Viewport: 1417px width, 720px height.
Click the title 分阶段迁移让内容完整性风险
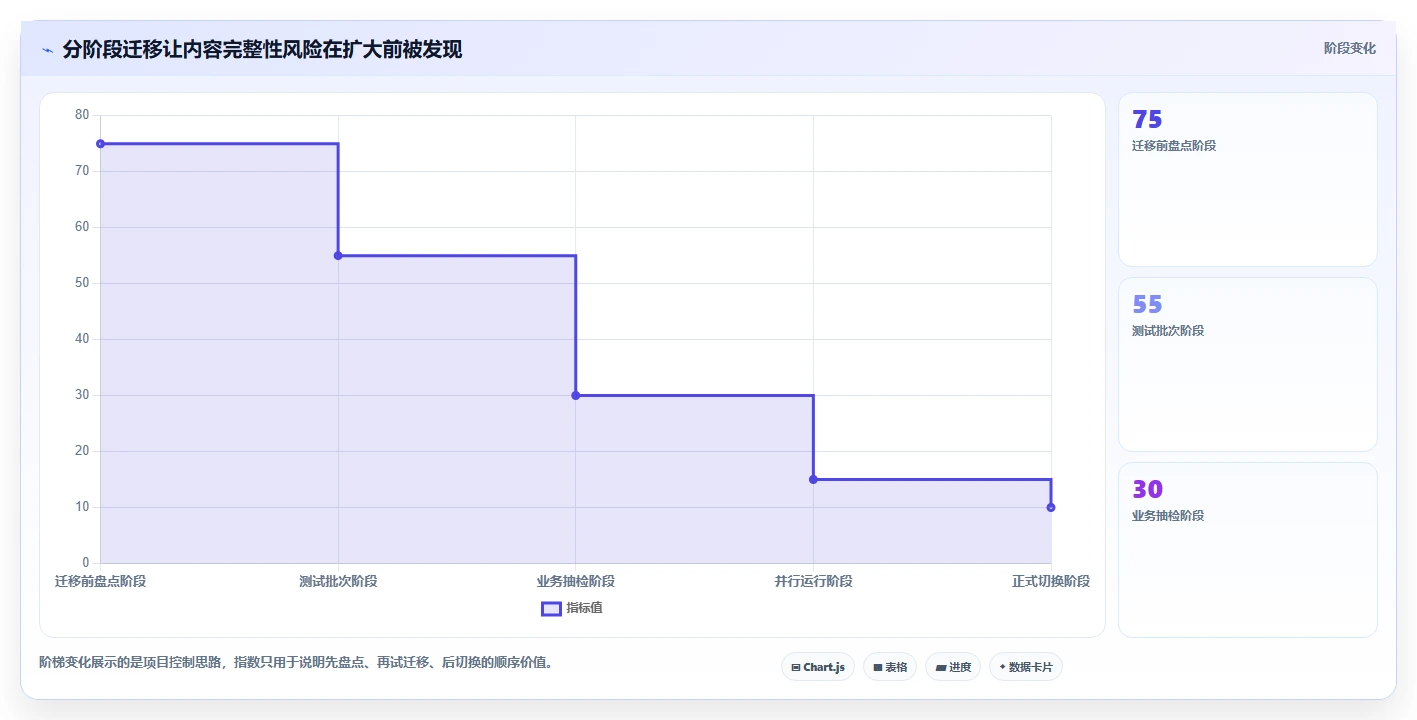[x=262, y=49]
